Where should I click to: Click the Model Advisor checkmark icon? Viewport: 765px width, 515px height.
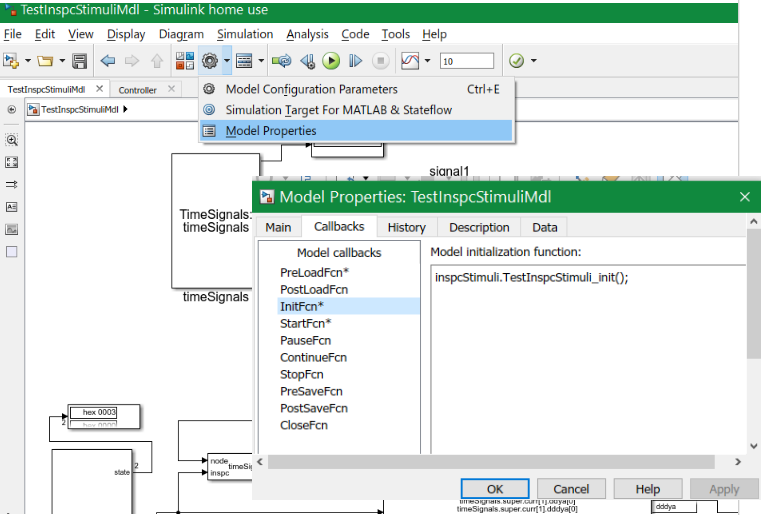point(516,61)
